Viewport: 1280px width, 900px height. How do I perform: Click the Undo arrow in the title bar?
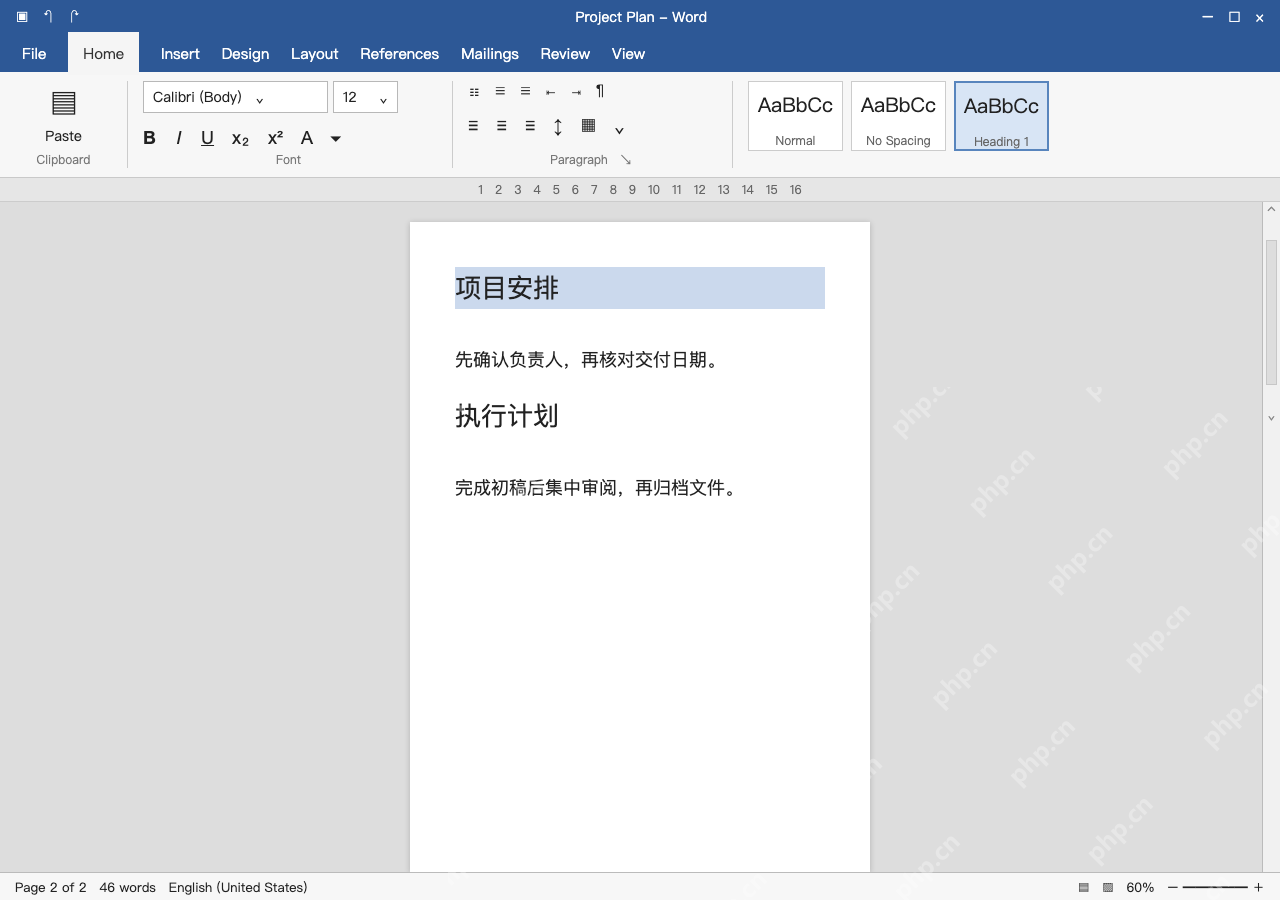[x=48, y=16]
